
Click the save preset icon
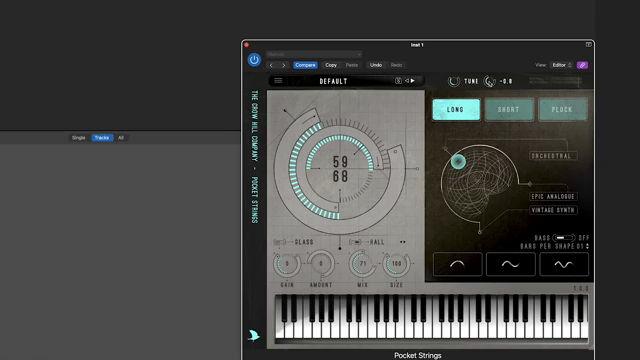[398, 81]
